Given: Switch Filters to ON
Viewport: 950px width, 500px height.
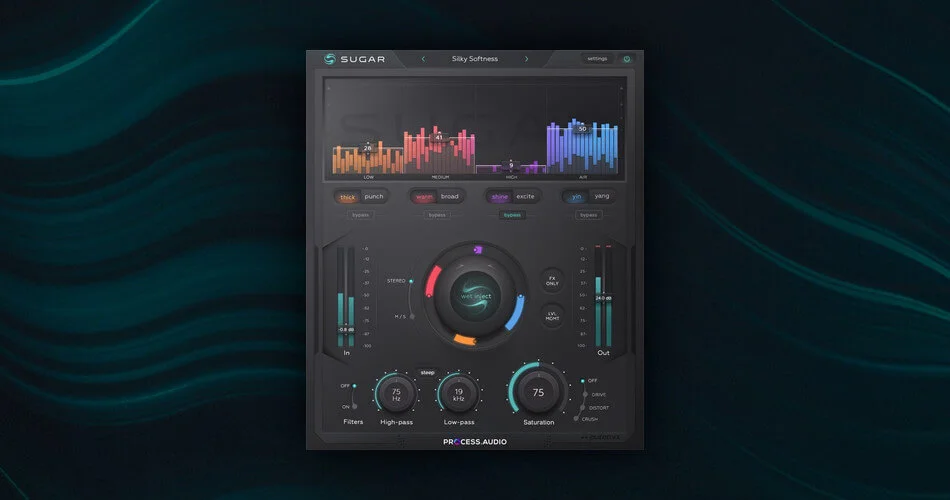Looking at the screenshot, I should (349, 407).
